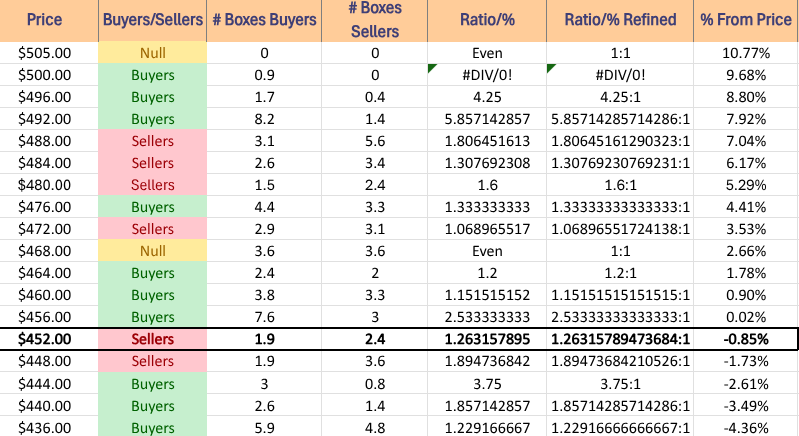The height and width of the screenshot is (436, 799).
Task: Select the 7.6 buyers boxes cell
Action: tap(264, 316)
